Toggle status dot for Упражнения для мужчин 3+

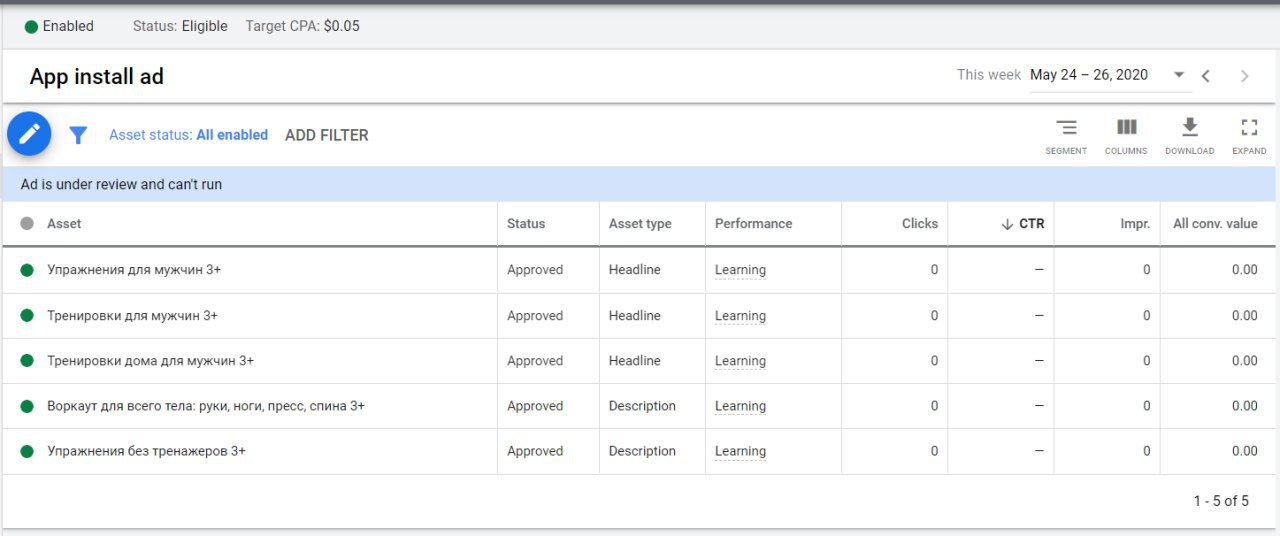coord(27,270)
